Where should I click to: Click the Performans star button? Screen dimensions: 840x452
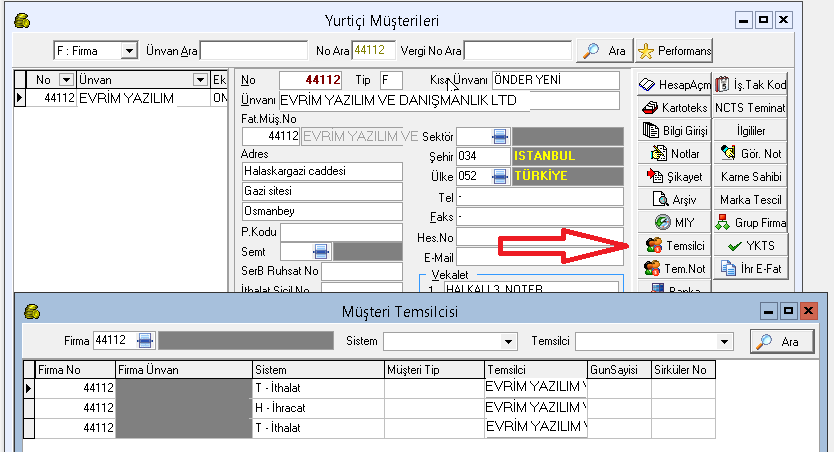point(674,51)
